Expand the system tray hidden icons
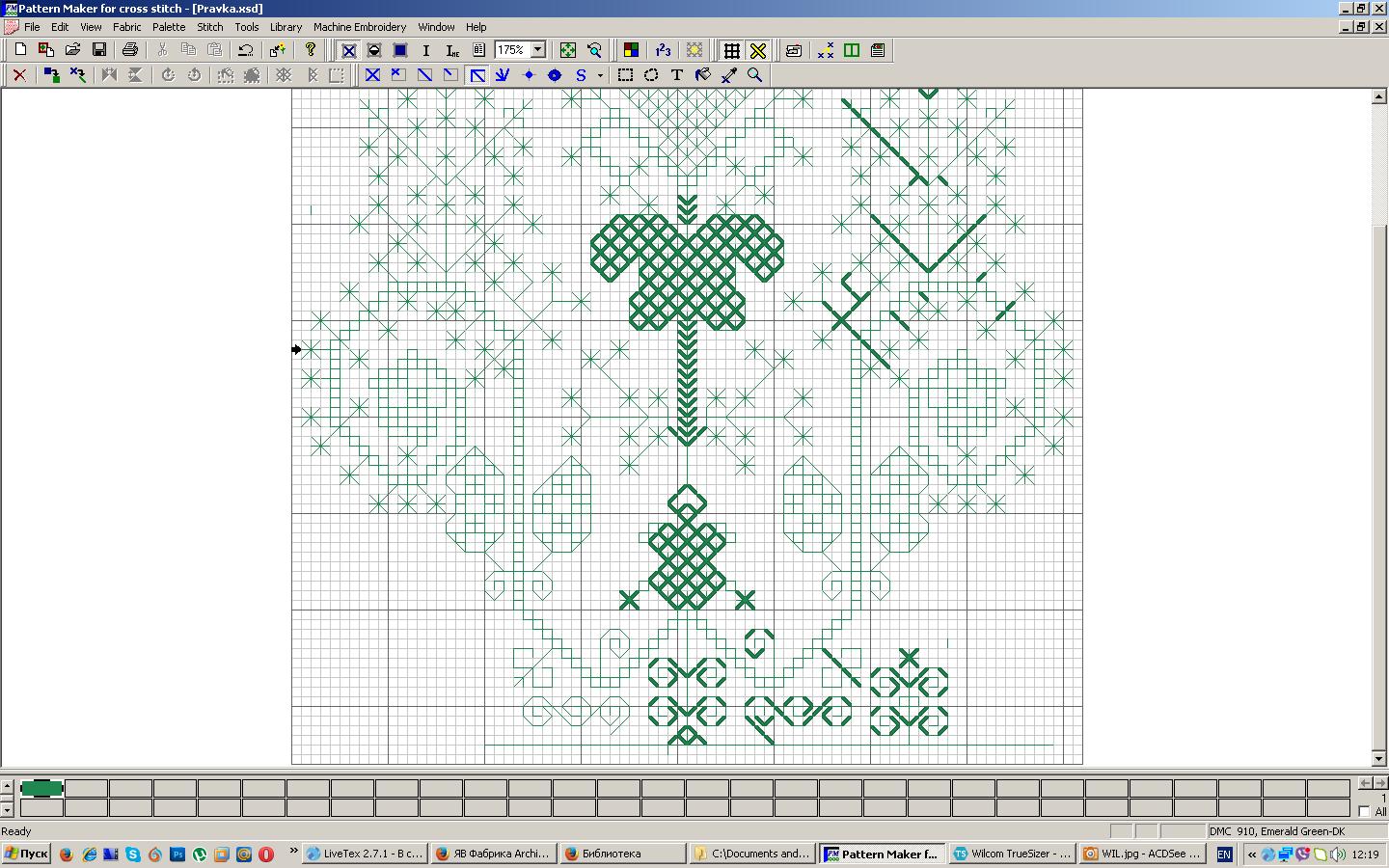1389x868 pixels. click(x=1252, y=854)
